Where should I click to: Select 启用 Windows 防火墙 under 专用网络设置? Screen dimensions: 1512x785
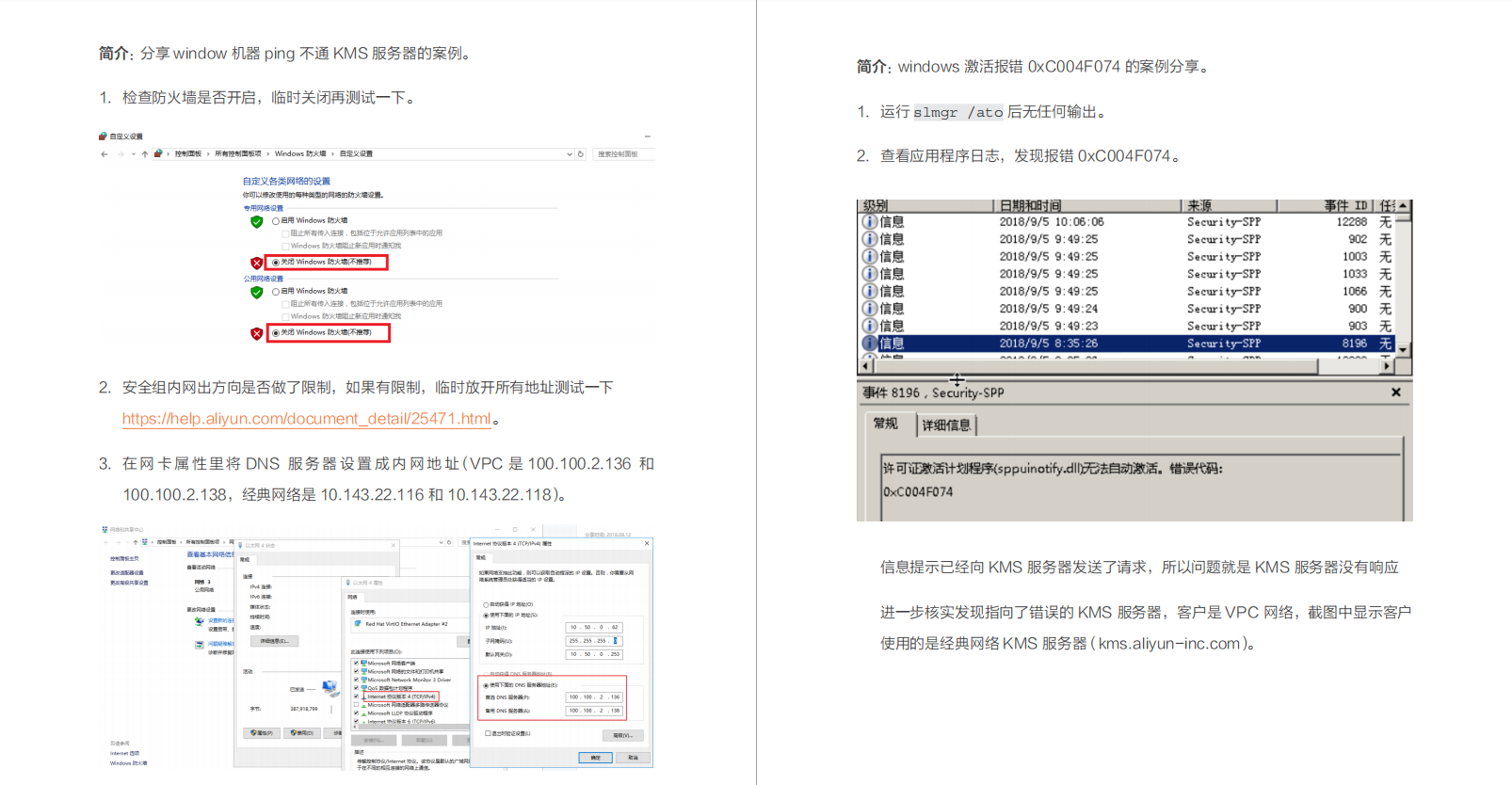276,221
